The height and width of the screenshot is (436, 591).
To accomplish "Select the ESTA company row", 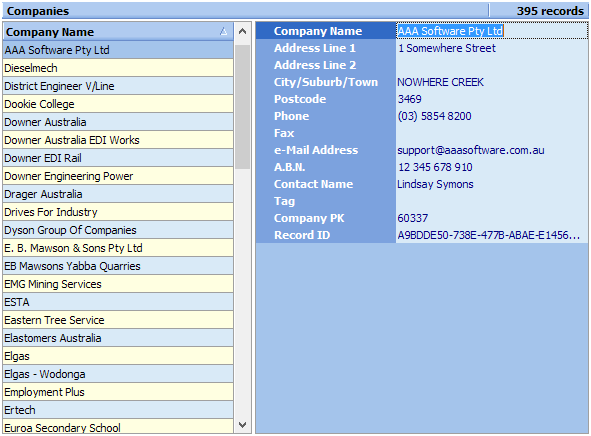I will click(118, 302).
